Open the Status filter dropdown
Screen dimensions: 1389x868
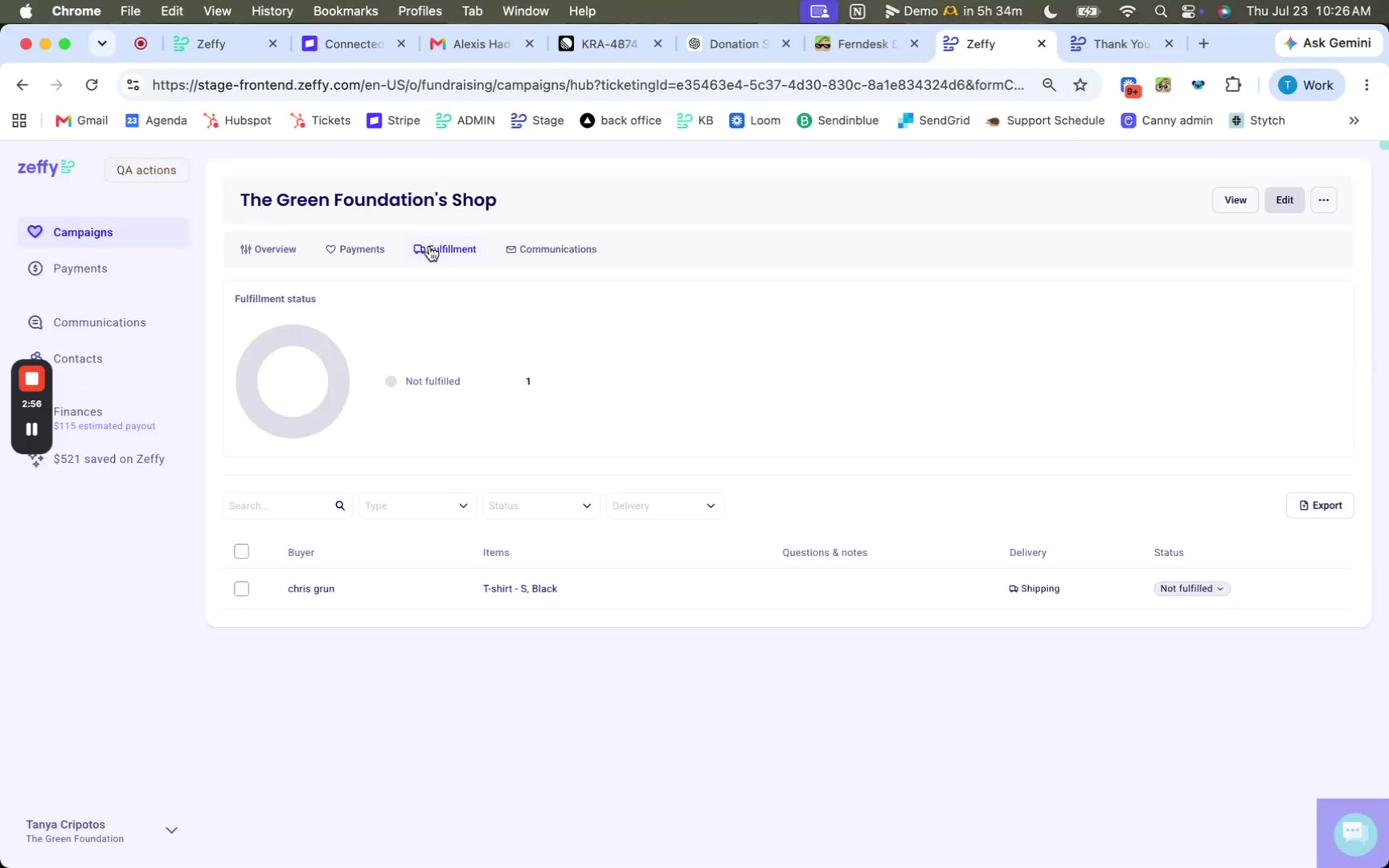point(541,506)
